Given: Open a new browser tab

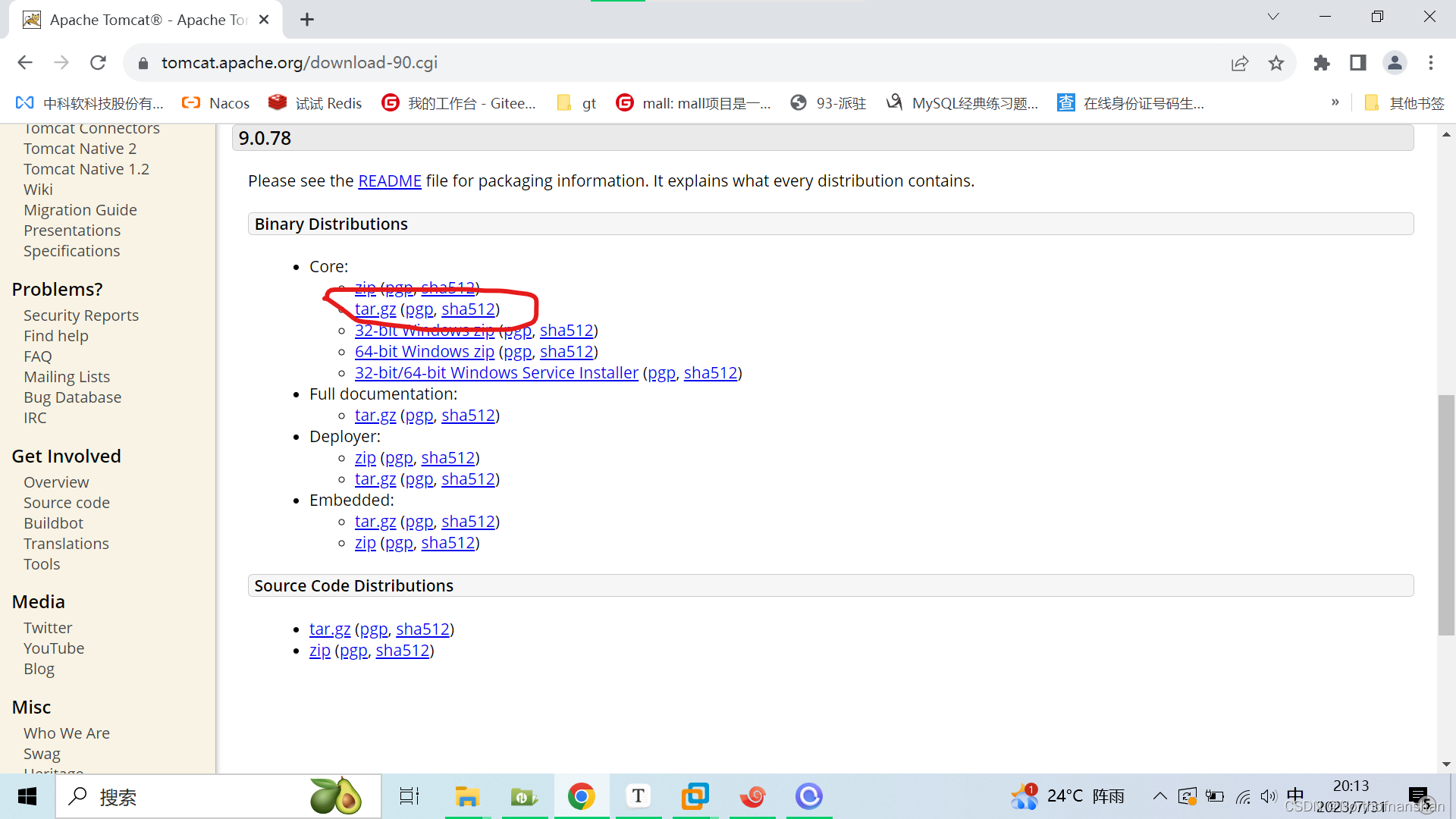Looking at the screenshot, I should pos(307,20).
